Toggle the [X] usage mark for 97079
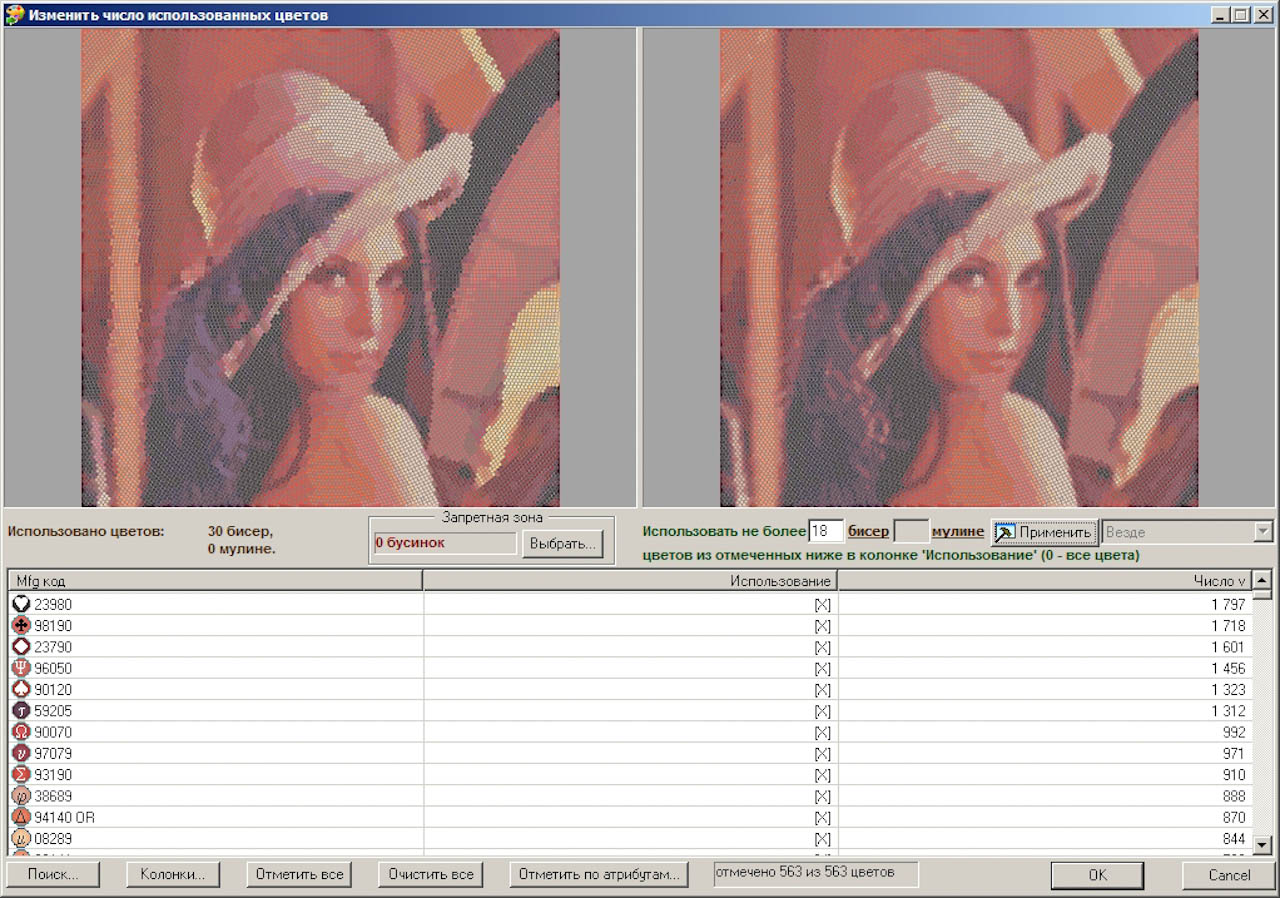Viewport: 1280px width, 898px height. [x=822, y=754]
